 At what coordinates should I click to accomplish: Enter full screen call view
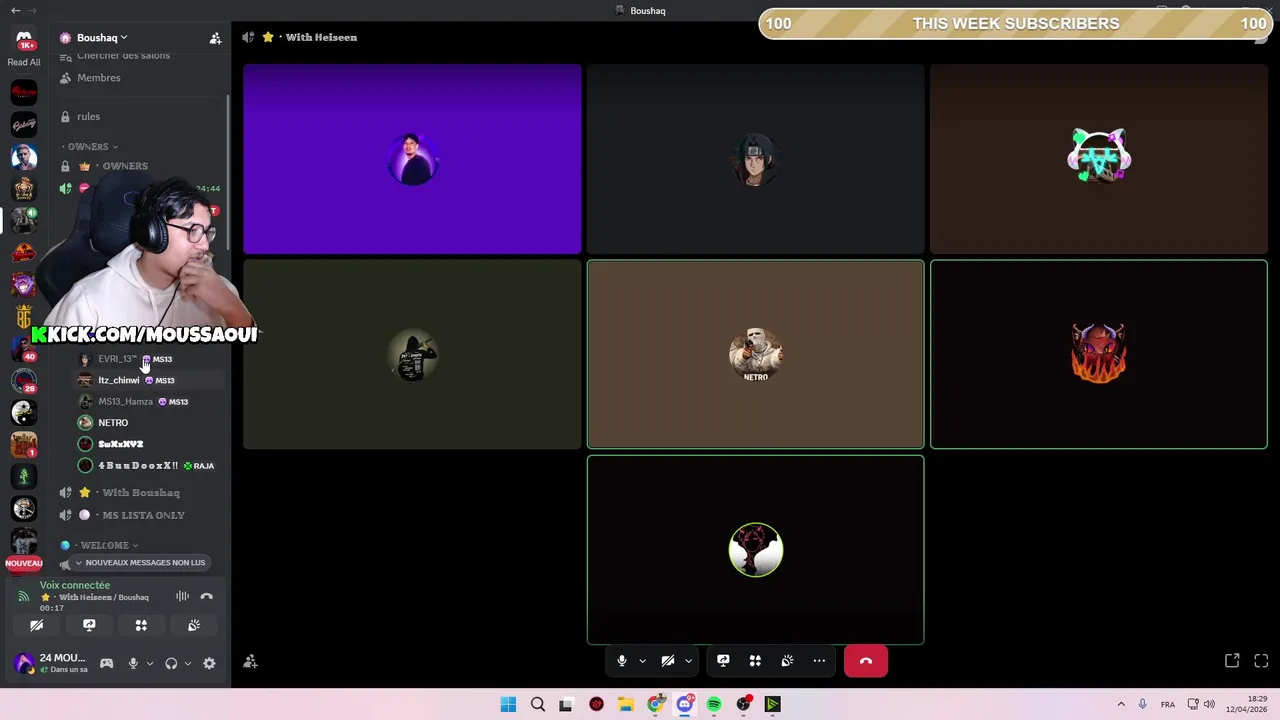1261,661
